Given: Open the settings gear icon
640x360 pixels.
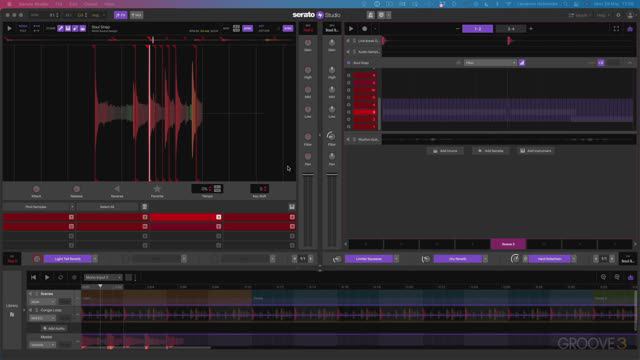Looking at the screenshot, I should pyautogui.click(x=618, y=15).
